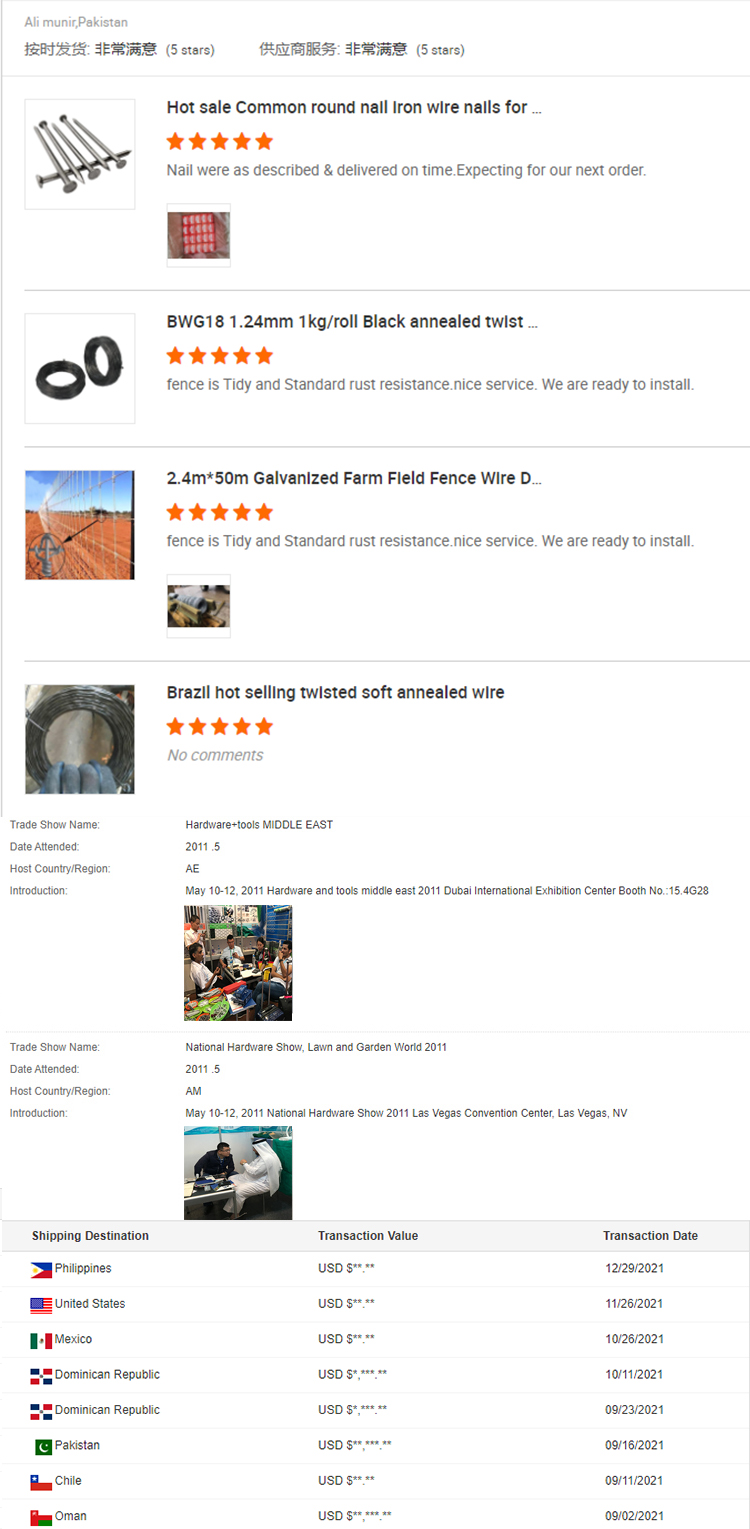This screenshot has height=1529, width=750.
Task: Click the Oman flag icon
Action: pos(41,1517)
